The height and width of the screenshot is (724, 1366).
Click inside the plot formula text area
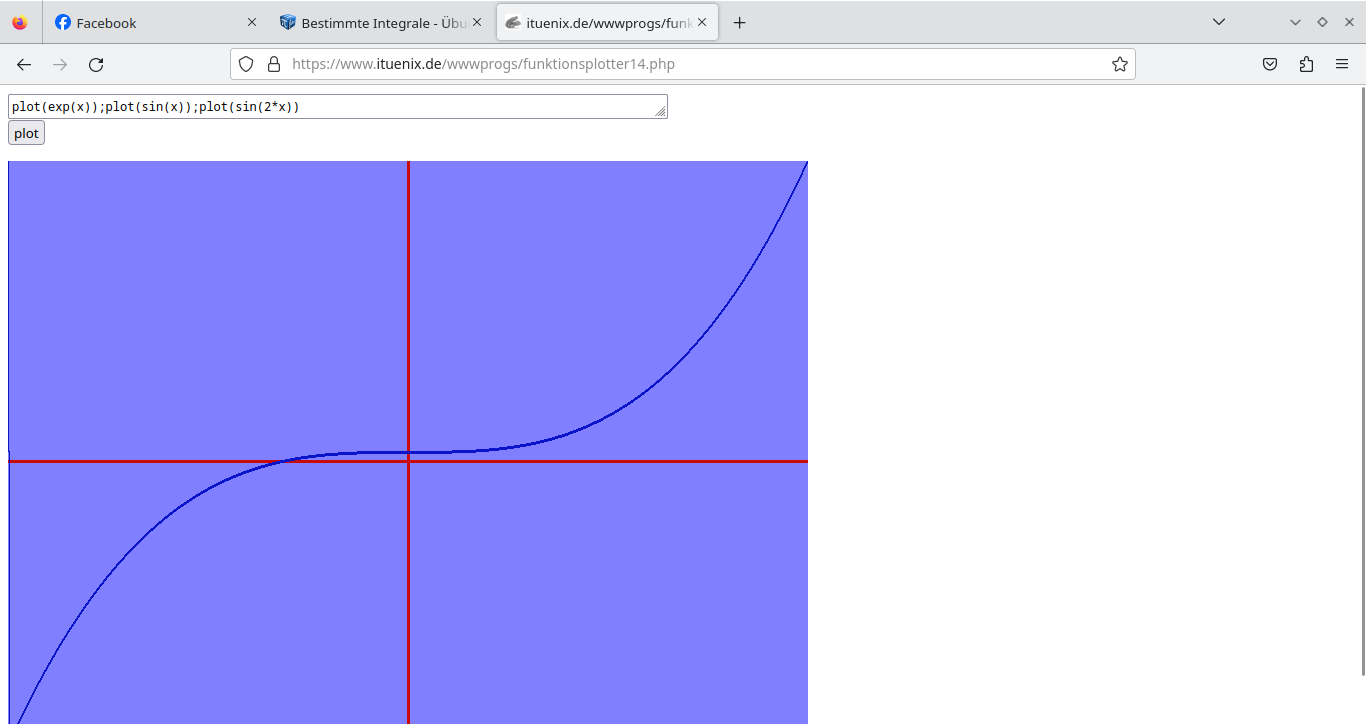(x=335, y=105)
